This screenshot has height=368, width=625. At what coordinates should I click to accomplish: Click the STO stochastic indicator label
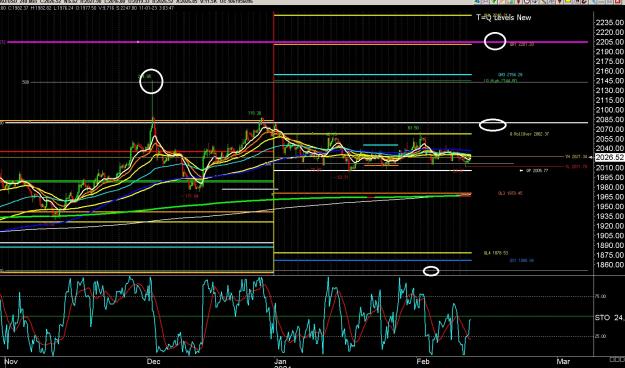[602, 317]
